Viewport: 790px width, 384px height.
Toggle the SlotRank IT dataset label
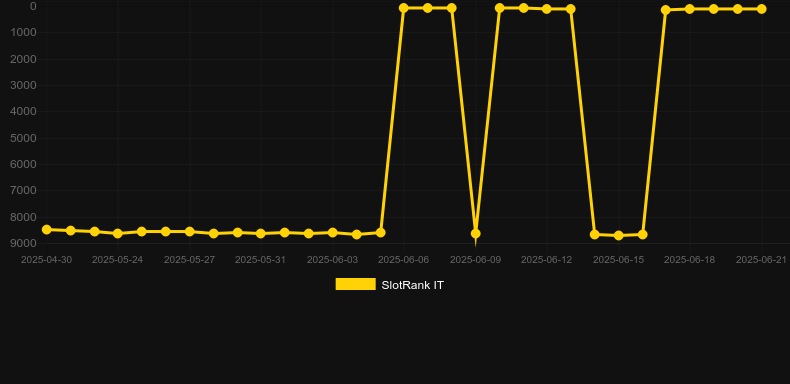click(412, 285)
